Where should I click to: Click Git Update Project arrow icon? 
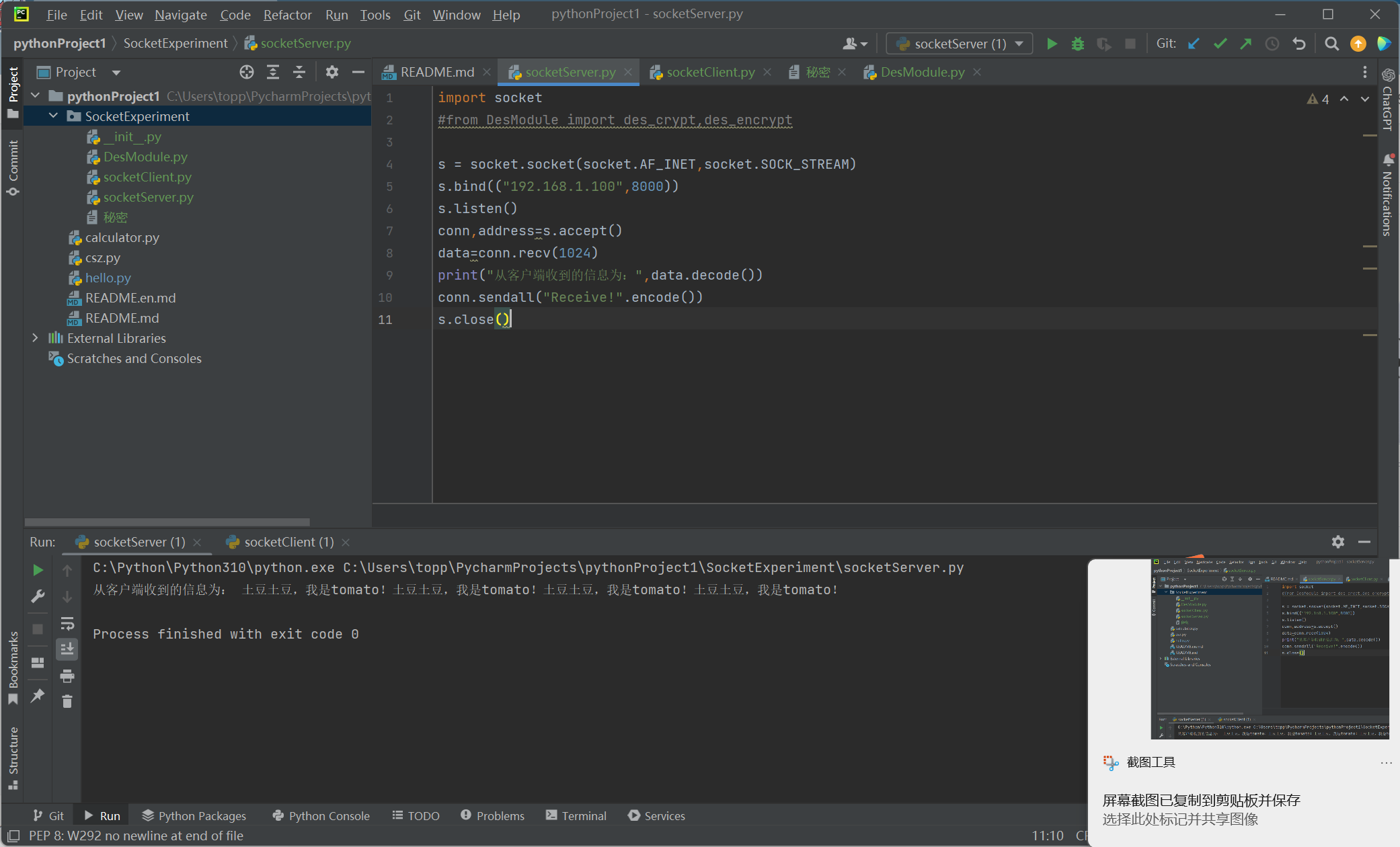click(x=1194, y=44)
